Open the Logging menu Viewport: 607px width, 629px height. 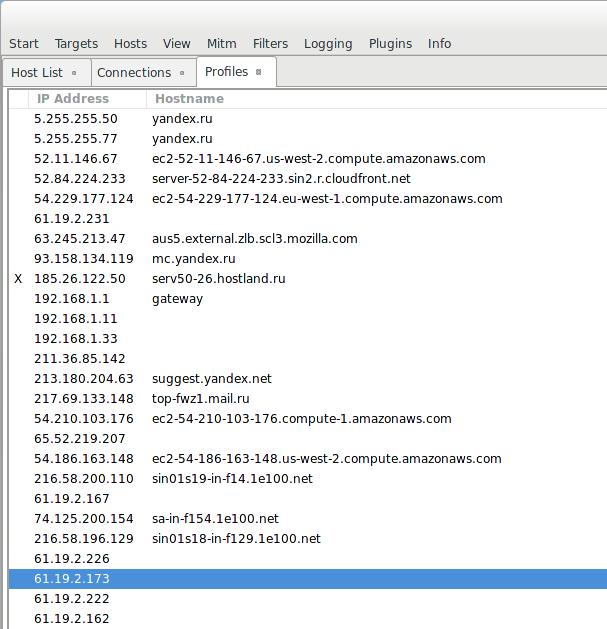[x=328, y=43]
